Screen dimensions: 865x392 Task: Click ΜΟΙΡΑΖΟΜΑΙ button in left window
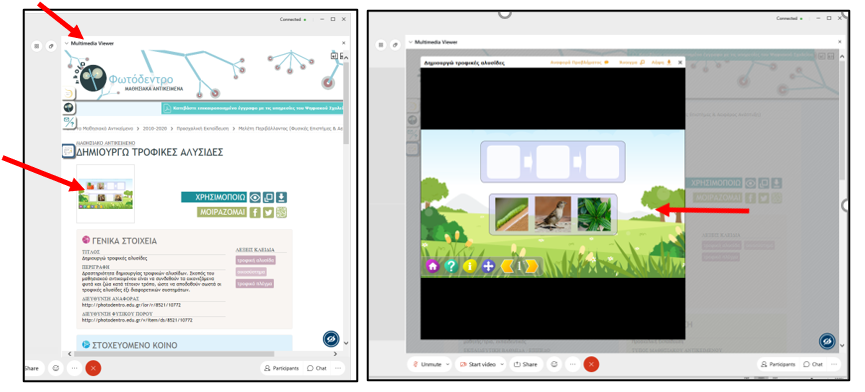click(x=222, y=212)
